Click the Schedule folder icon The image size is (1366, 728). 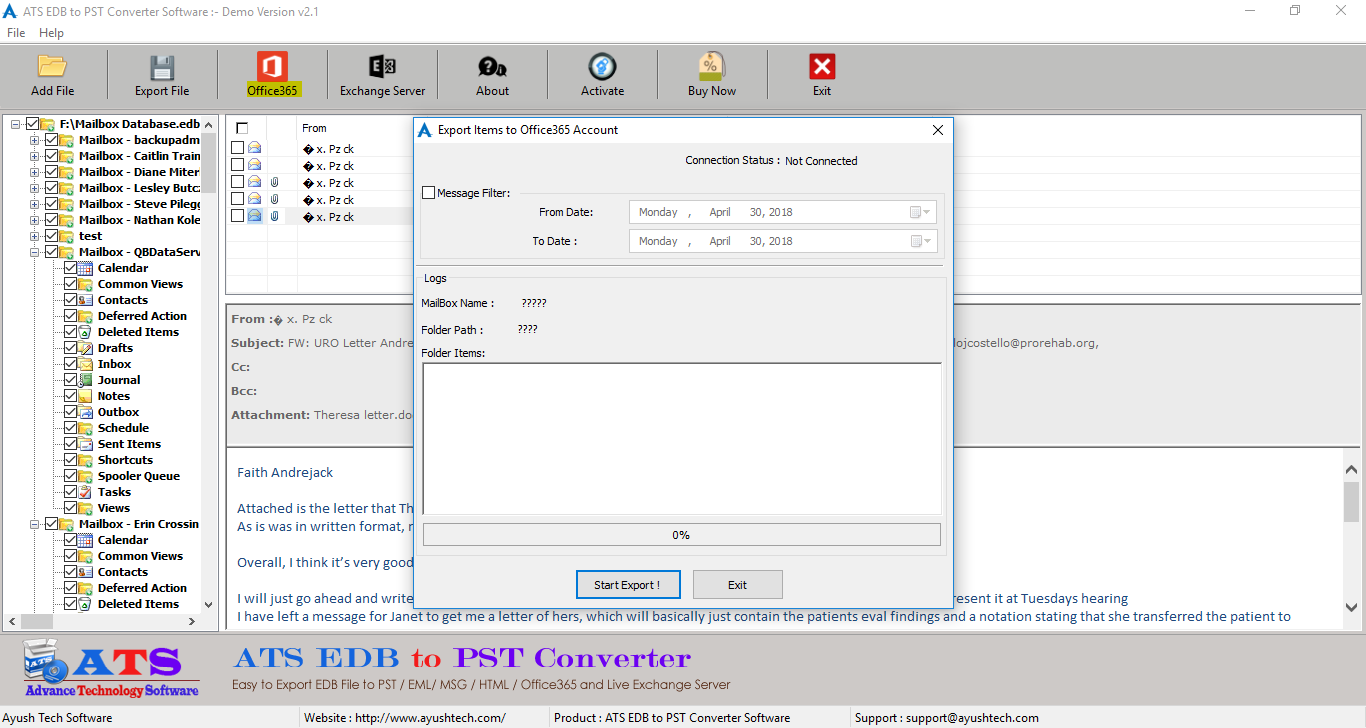(86, 428)
